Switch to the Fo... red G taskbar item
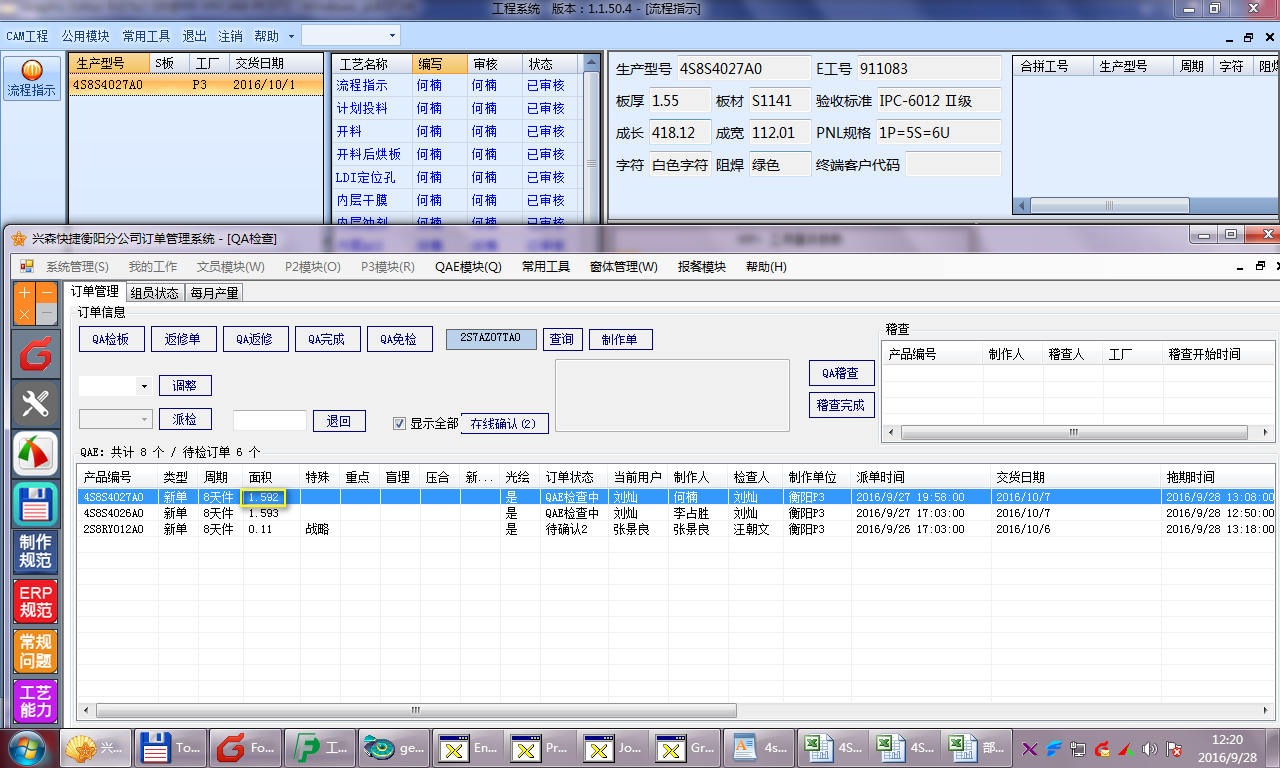1280x768 pixels. pos(244,748)
